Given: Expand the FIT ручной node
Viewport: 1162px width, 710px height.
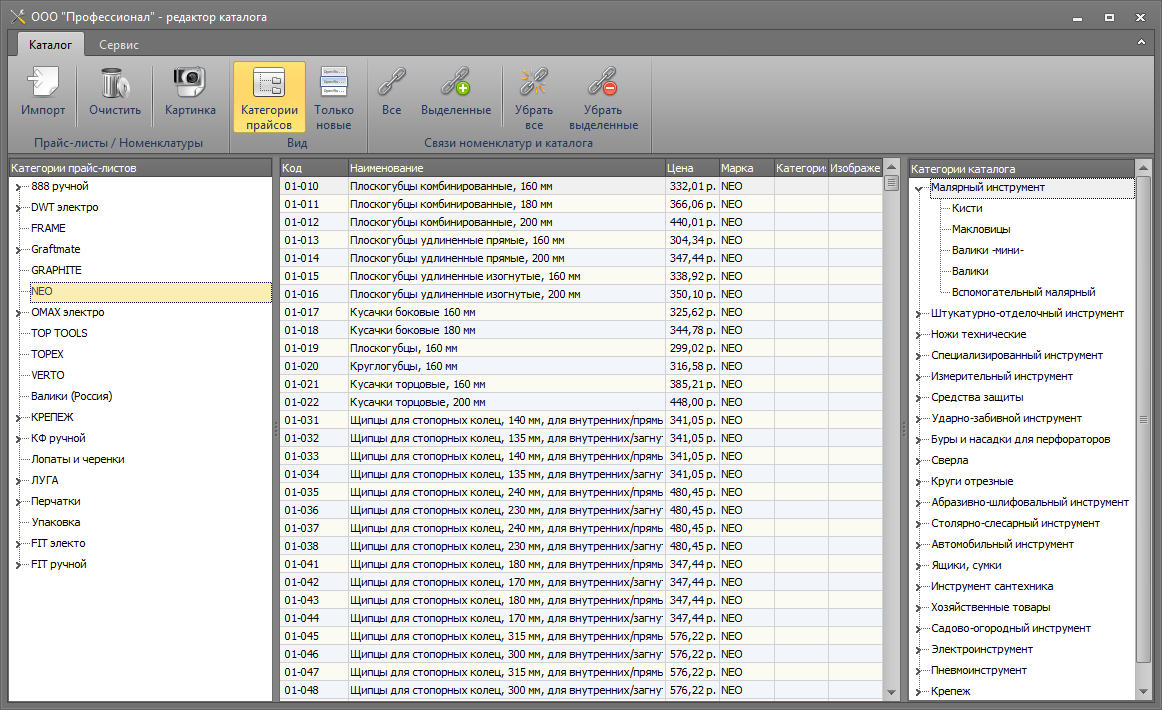Looking at the screenshot, I should point(19,565).
